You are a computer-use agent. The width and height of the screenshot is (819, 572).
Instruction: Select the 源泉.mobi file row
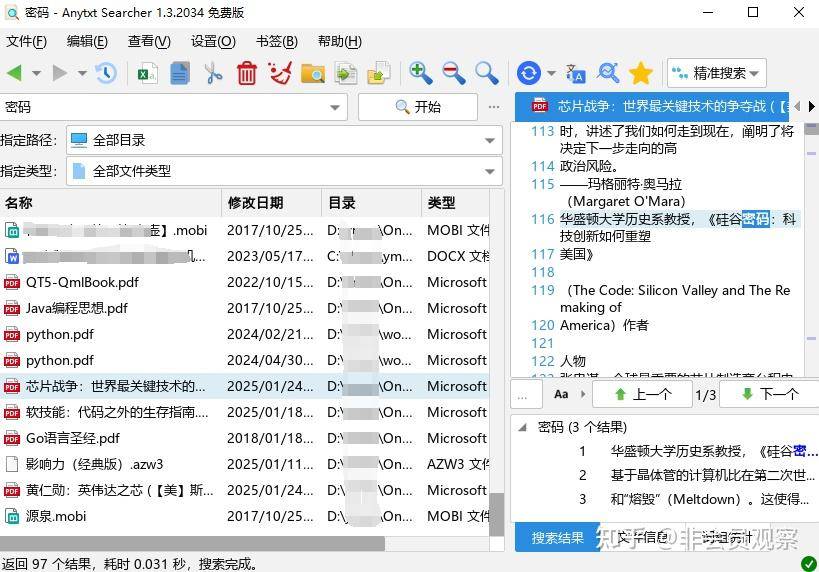pyautogui.click(x=244, y=516)
